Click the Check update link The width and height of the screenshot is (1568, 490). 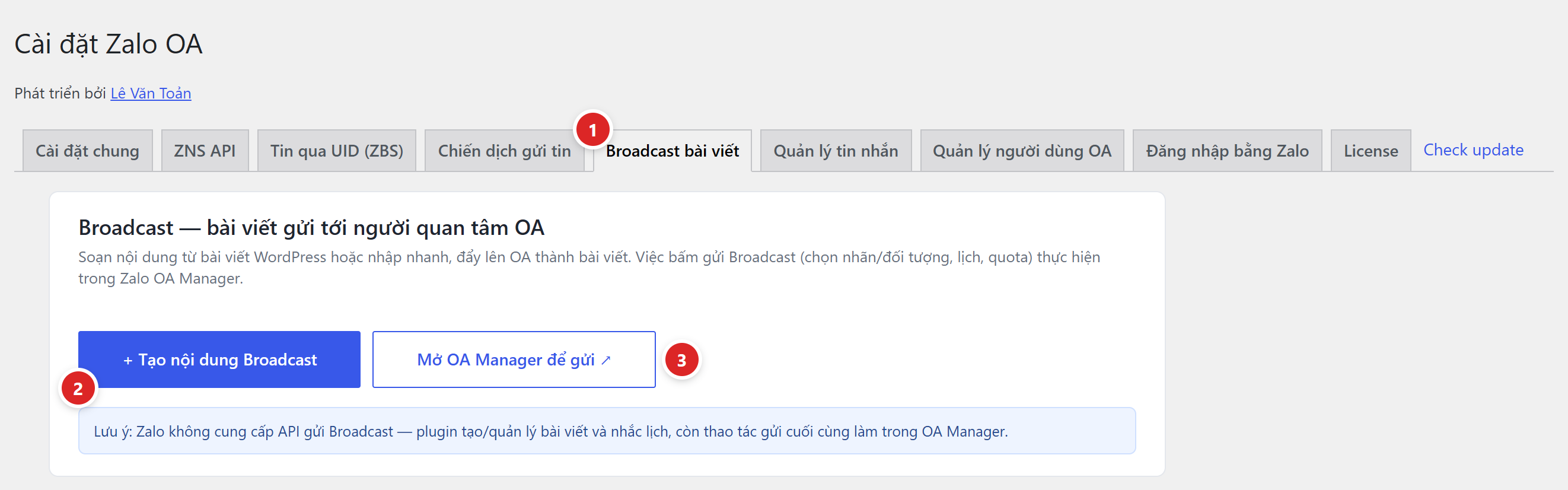(1473, 149)
